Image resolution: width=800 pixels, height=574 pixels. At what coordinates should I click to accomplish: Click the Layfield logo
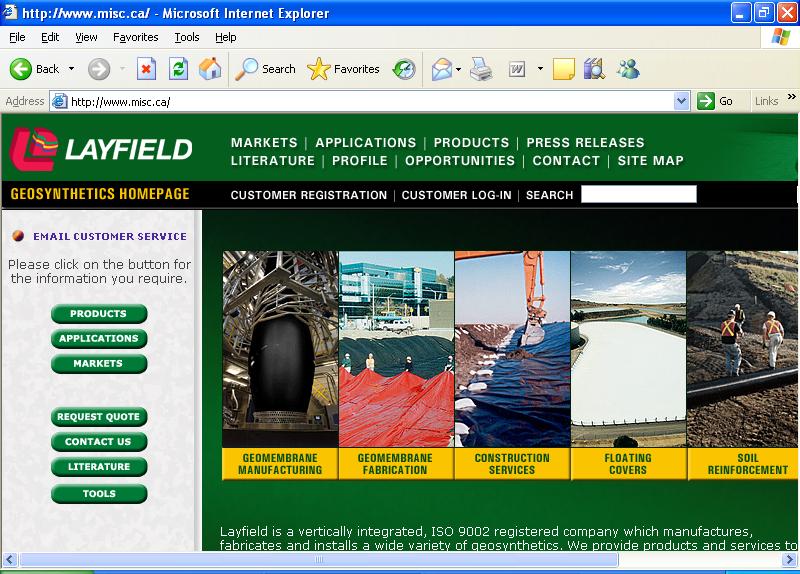(x=101, y=148)
